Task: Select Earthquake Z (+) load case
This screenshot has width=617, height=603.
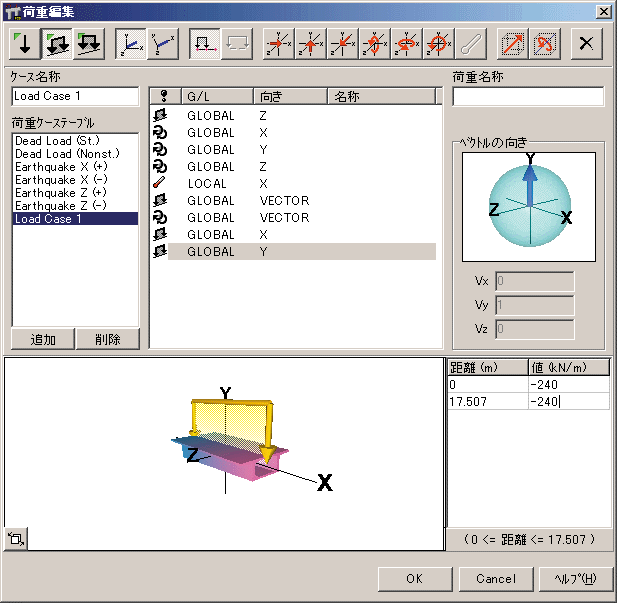Action: click(x=76, y=192)
